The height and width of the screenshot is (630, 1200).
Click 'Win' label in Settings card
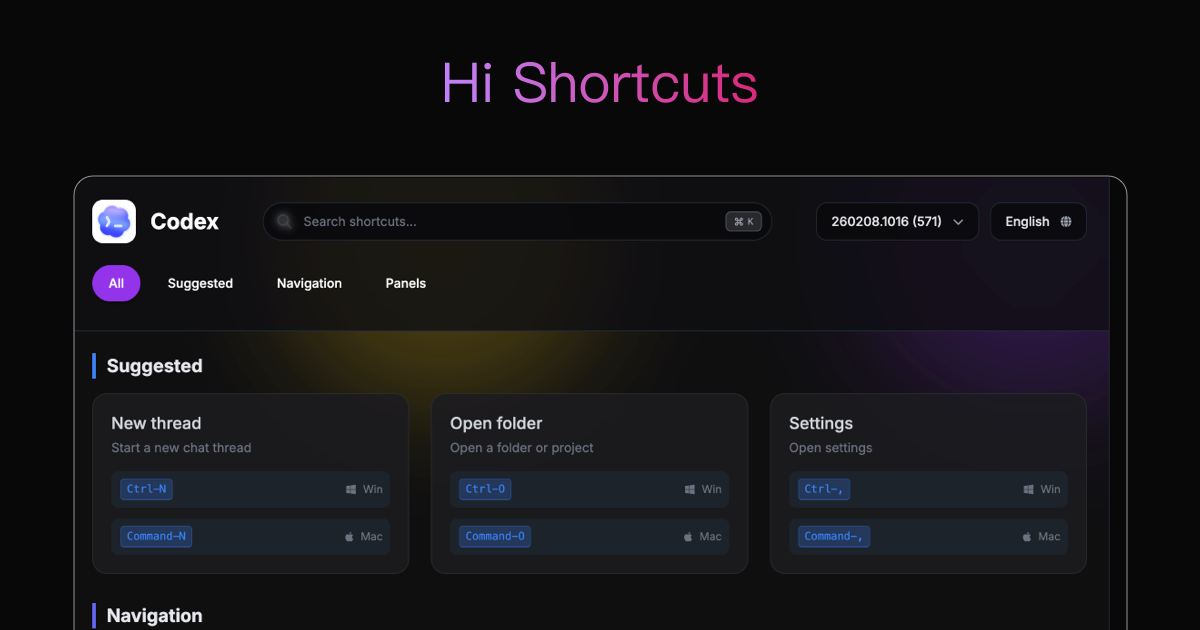click(x=1050, y=490)
